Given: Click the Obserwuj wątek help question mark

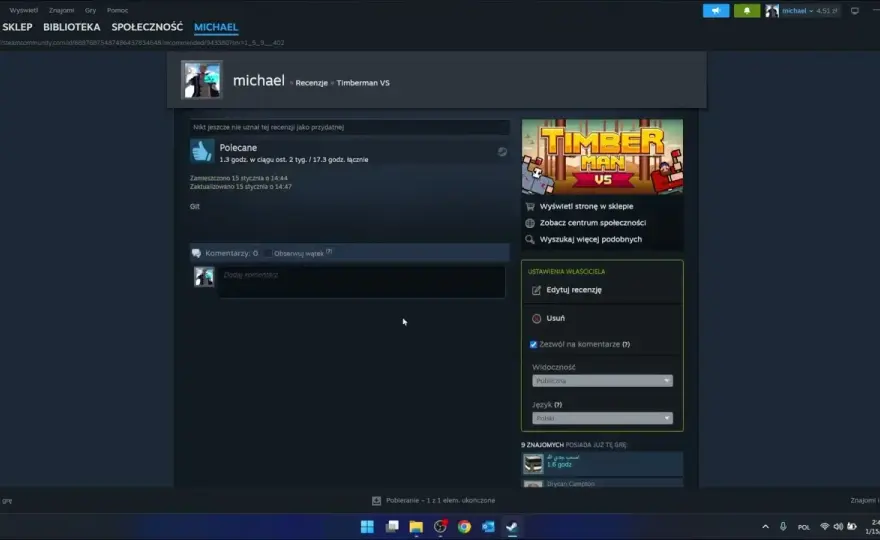Looking at the screenshot, I should tap(329, 251).
